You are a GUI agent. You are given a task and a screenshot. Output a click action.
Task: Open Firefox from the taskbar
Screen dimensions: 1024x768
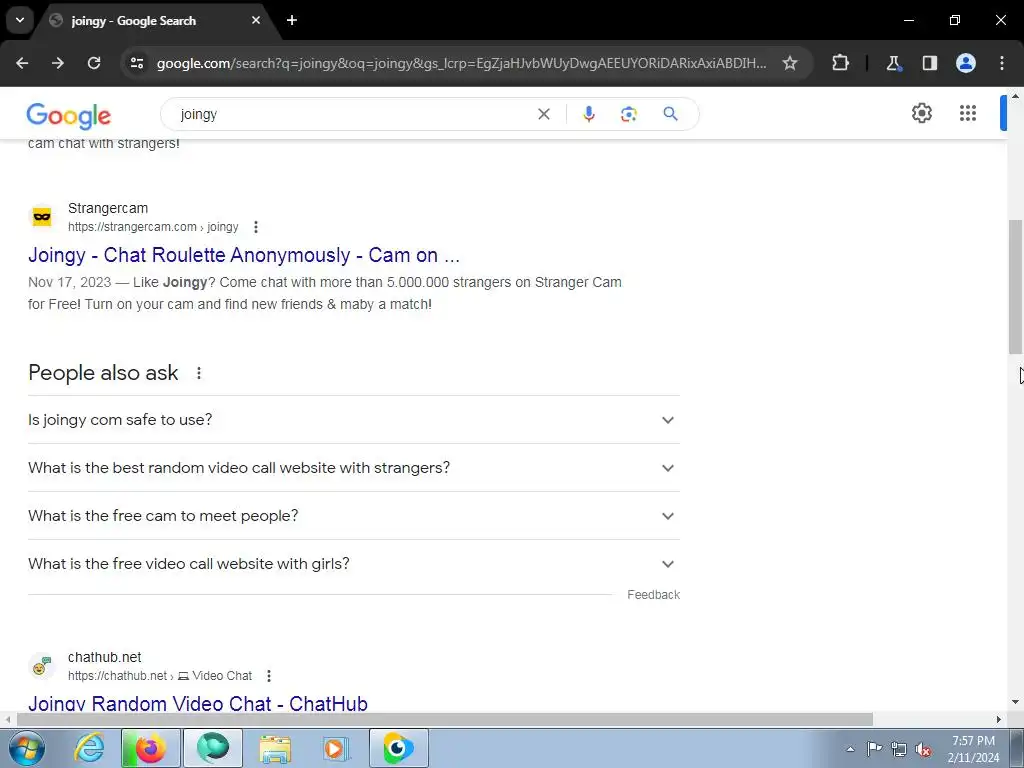pyautogui.click(x=151, y=748)
